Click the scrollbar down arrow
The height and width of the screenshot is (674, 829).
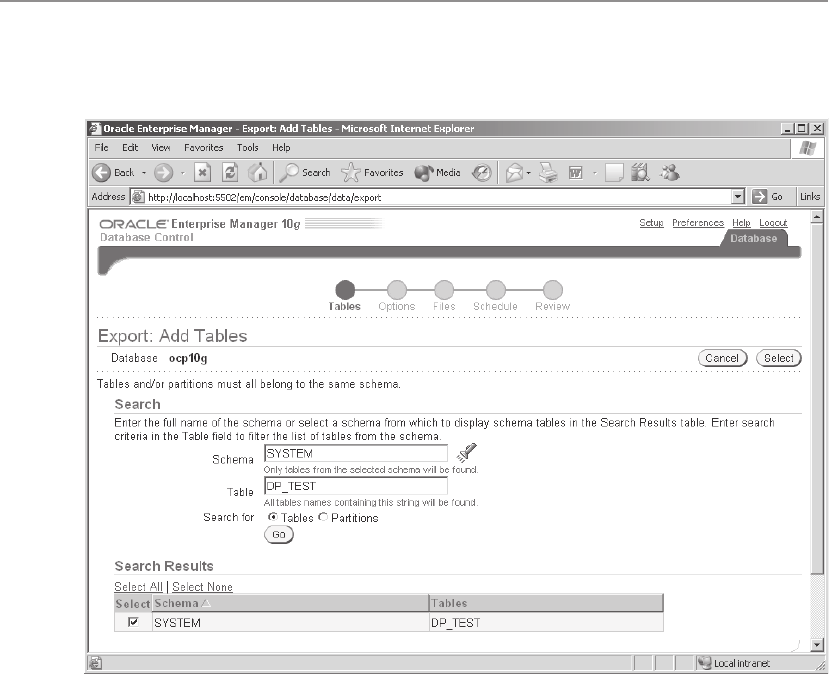pos(817,644)
